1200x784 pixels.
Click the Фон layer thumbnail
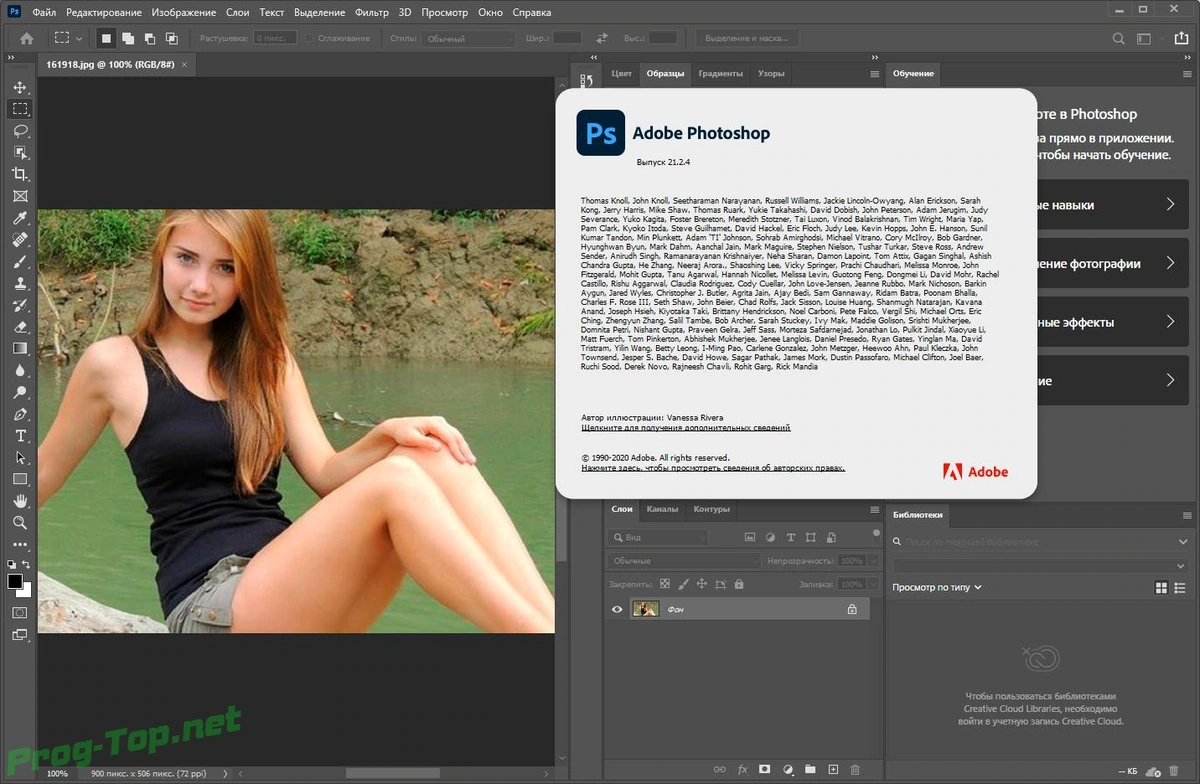[646, 609]
